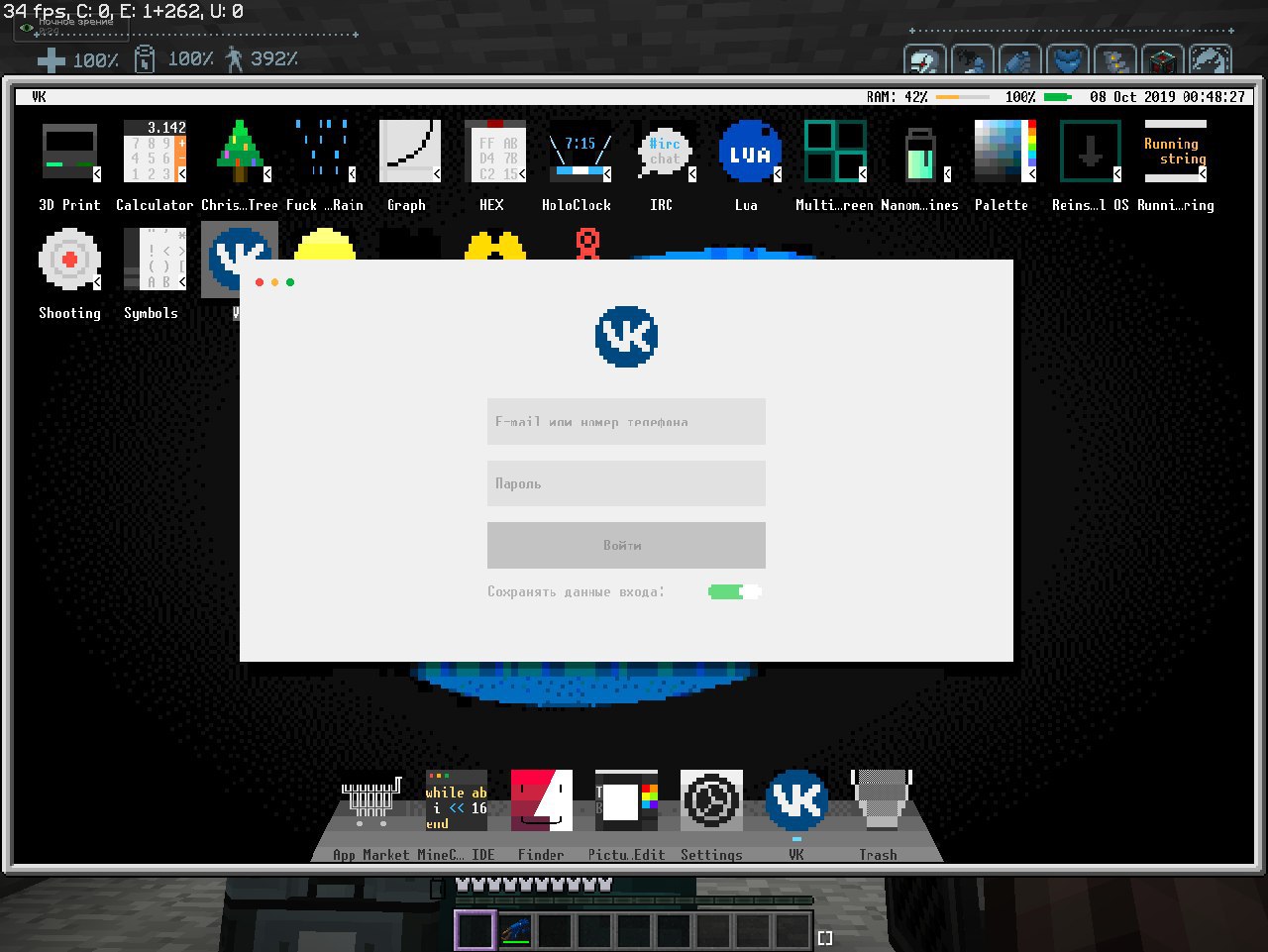This screenshot has height=952, width=1268.
Task: Click the VK logo in login window
Action: [x=626, y=337]
